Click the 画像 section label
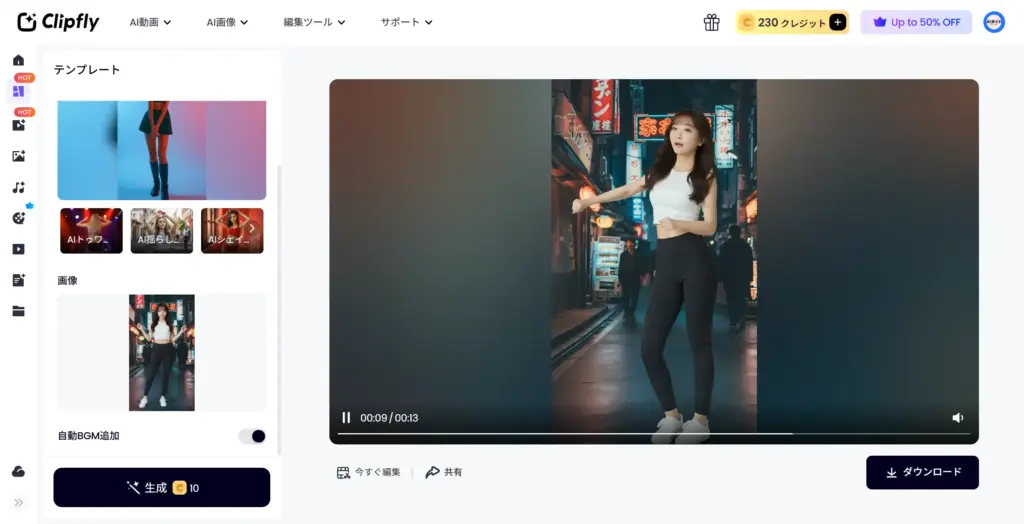The height and width of the screenshot is (524, 1024). pyautogui.click(x=67, y=280)
